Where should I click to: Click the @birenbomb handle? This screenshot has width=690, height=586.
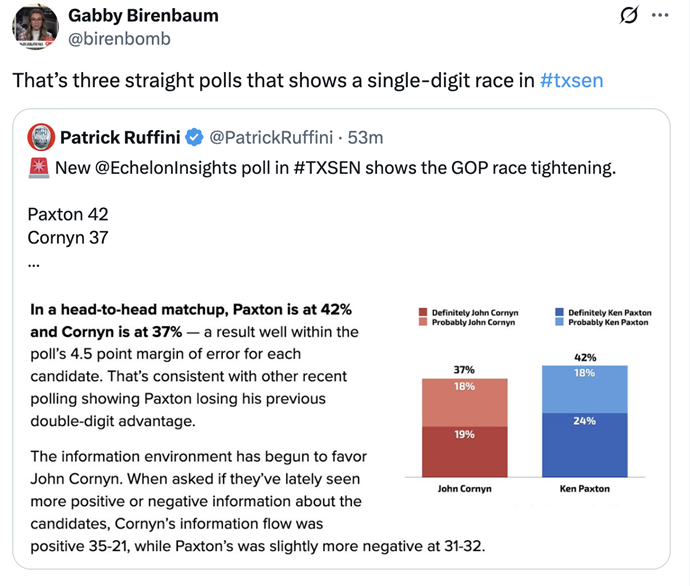pos(119,39)
